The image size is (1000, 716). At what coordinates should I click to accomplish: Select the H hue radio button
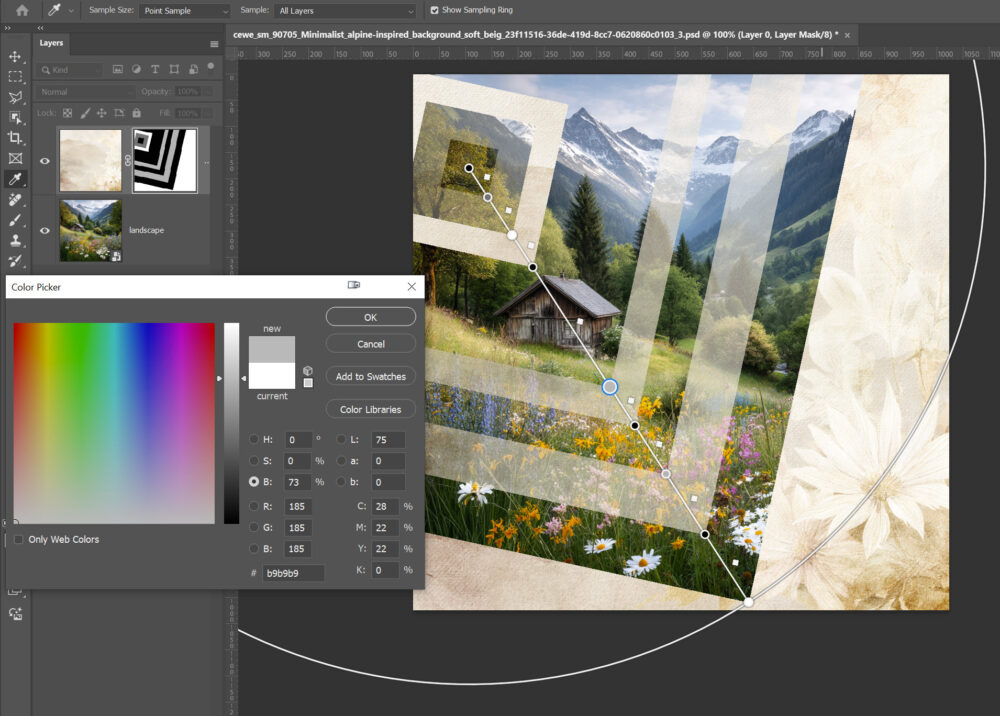pyautogui.click(x=254, y=439)
